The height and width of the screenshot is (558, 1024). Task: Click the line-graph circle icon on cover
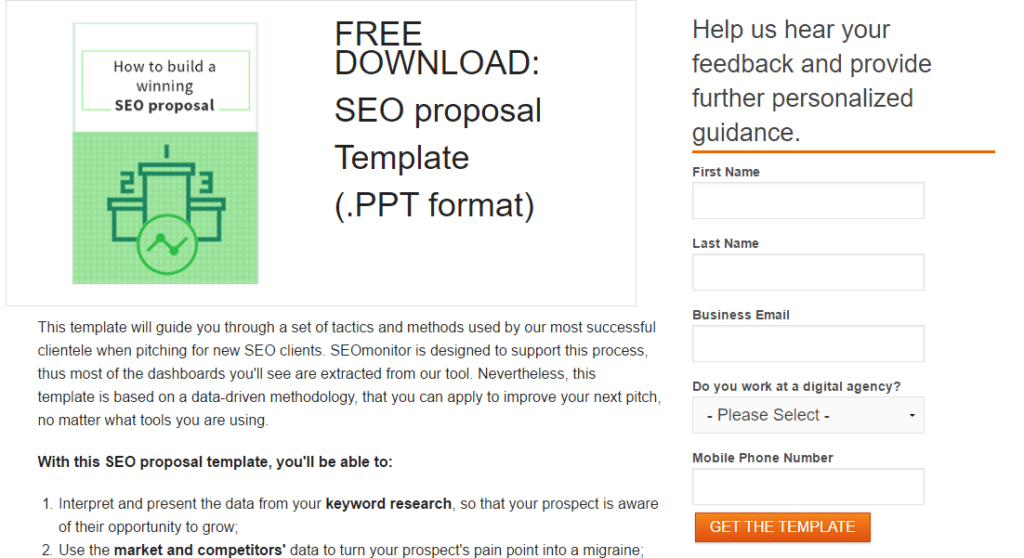(x=167, y=244)
